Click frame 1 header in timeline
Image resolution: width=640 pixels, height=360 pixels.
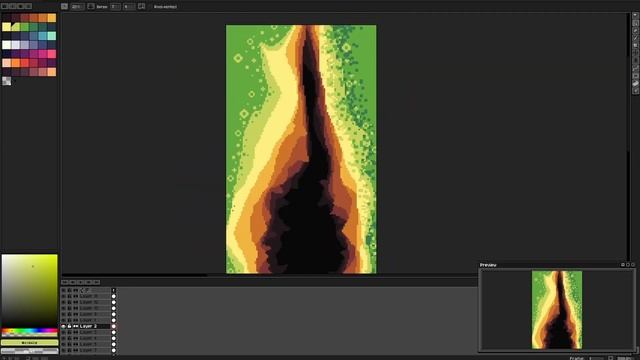114,291
